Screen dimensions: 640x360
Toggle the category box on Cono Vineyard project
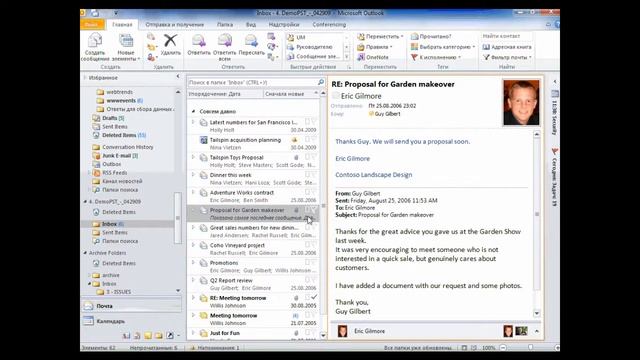tap(307, 244)
